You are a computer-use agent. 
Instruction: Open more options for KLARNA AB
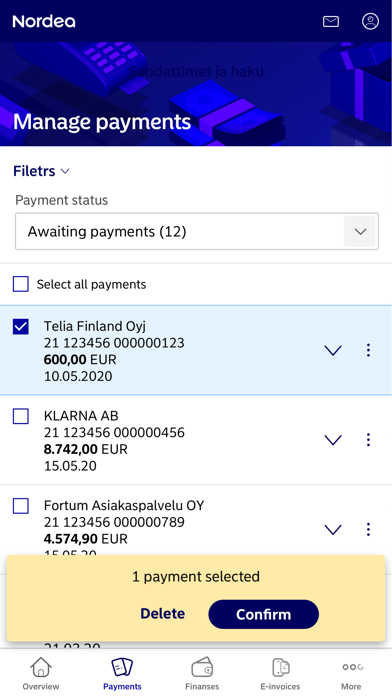coord(368,439)
